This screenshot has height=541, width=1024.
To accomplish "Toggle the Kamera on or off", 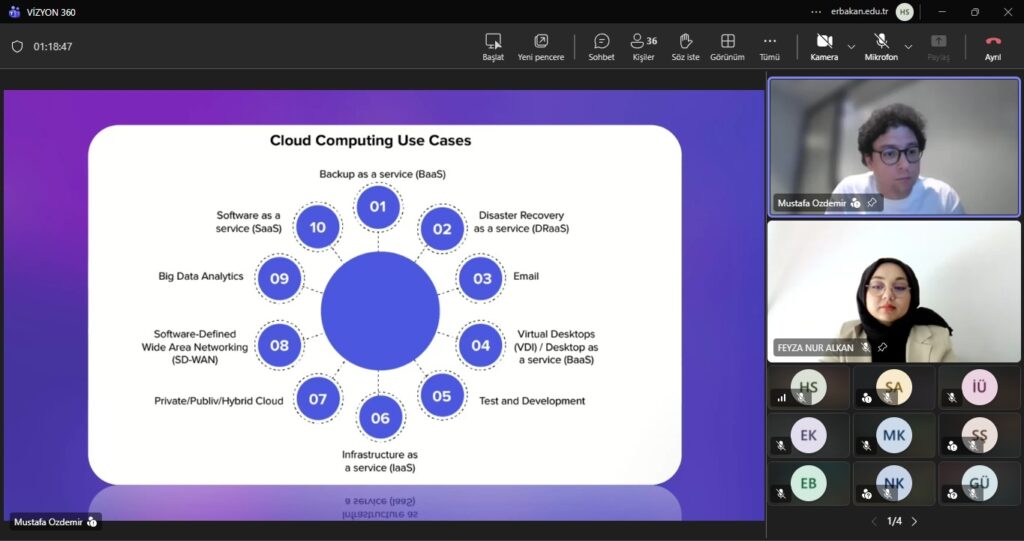I will click(x=824, y=41).
